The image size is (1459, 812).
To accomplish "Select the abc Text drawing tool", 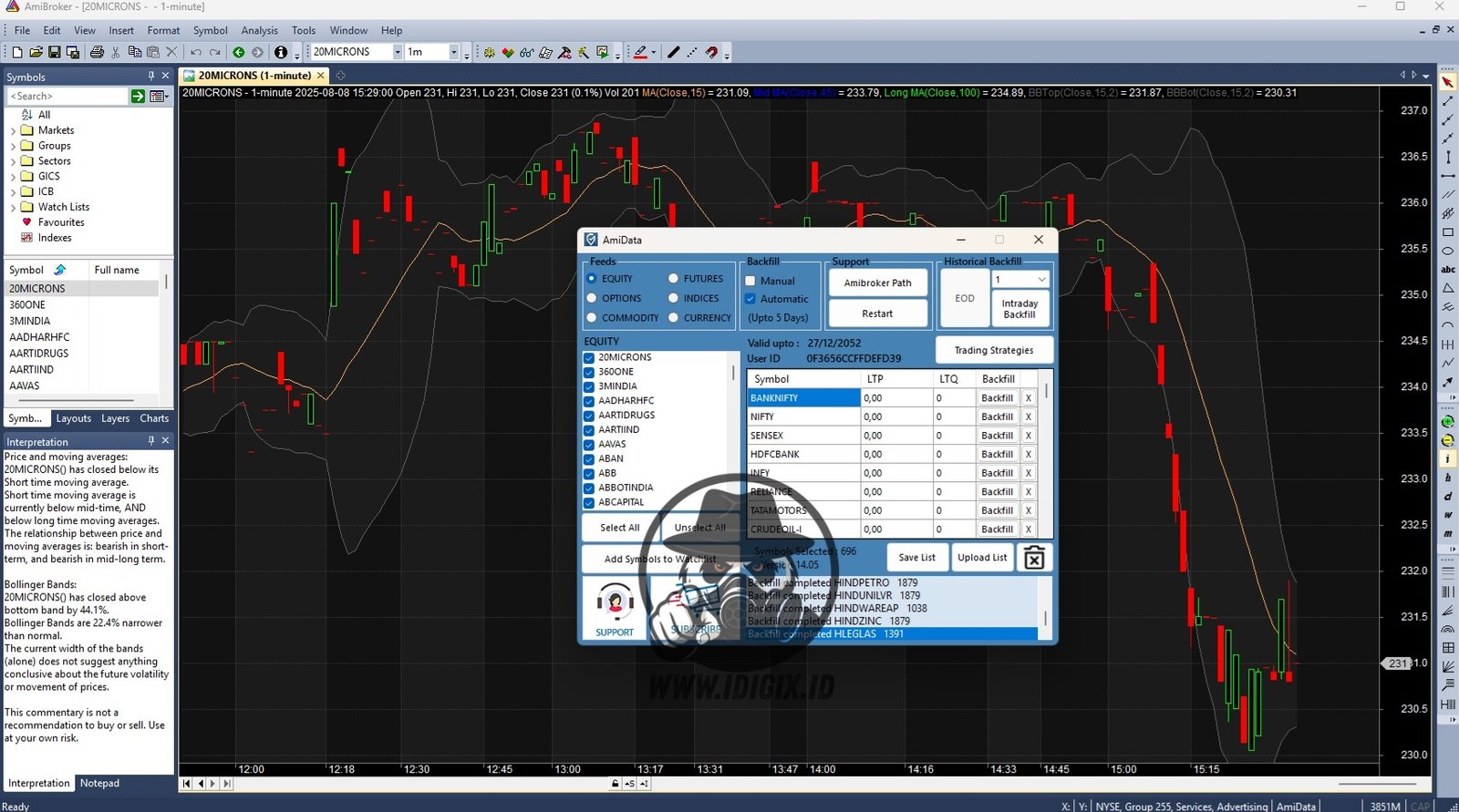I will click(1448, 270).
